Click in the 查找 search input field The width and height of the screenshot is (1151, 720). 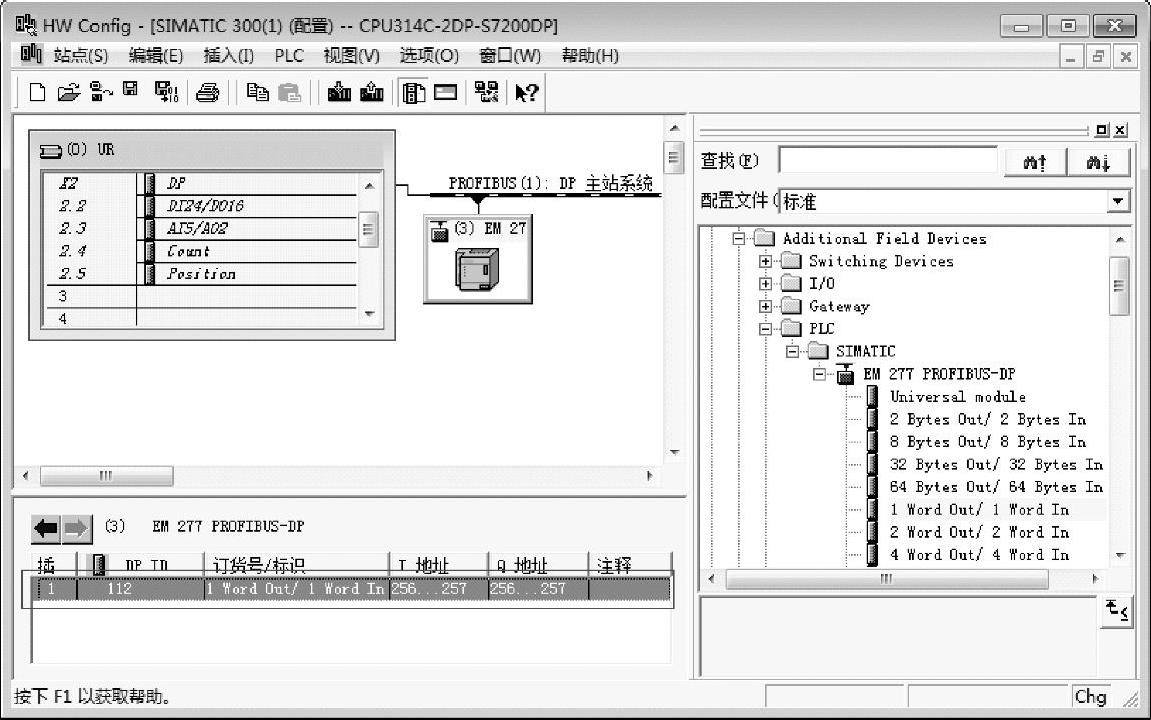pyautogui.click(x=887, y=161)
